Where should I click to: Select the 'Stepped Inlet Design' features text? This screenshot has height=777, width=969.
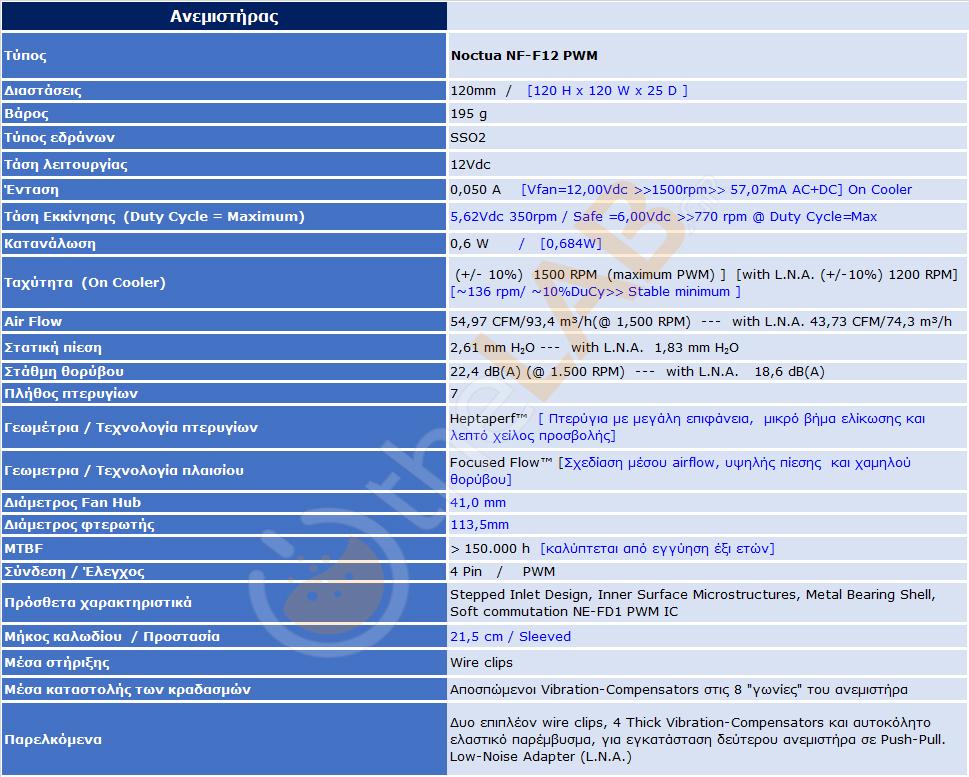point(520,595)
